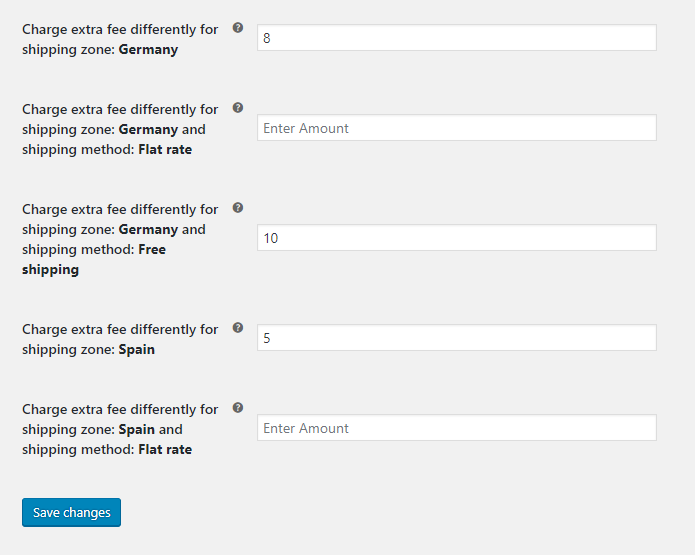Screen dimensions: 695x555
Task: Click the empty Germany Flat rate amount field
Action: pos(456,128)
